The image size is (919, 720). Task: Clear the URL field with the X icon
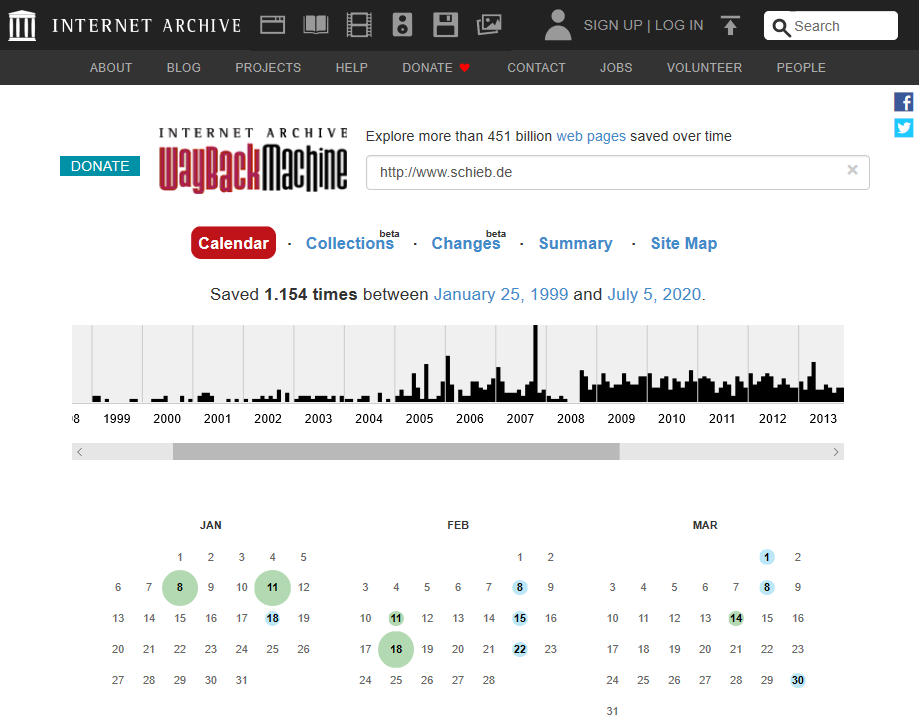[x=852, y=170]
